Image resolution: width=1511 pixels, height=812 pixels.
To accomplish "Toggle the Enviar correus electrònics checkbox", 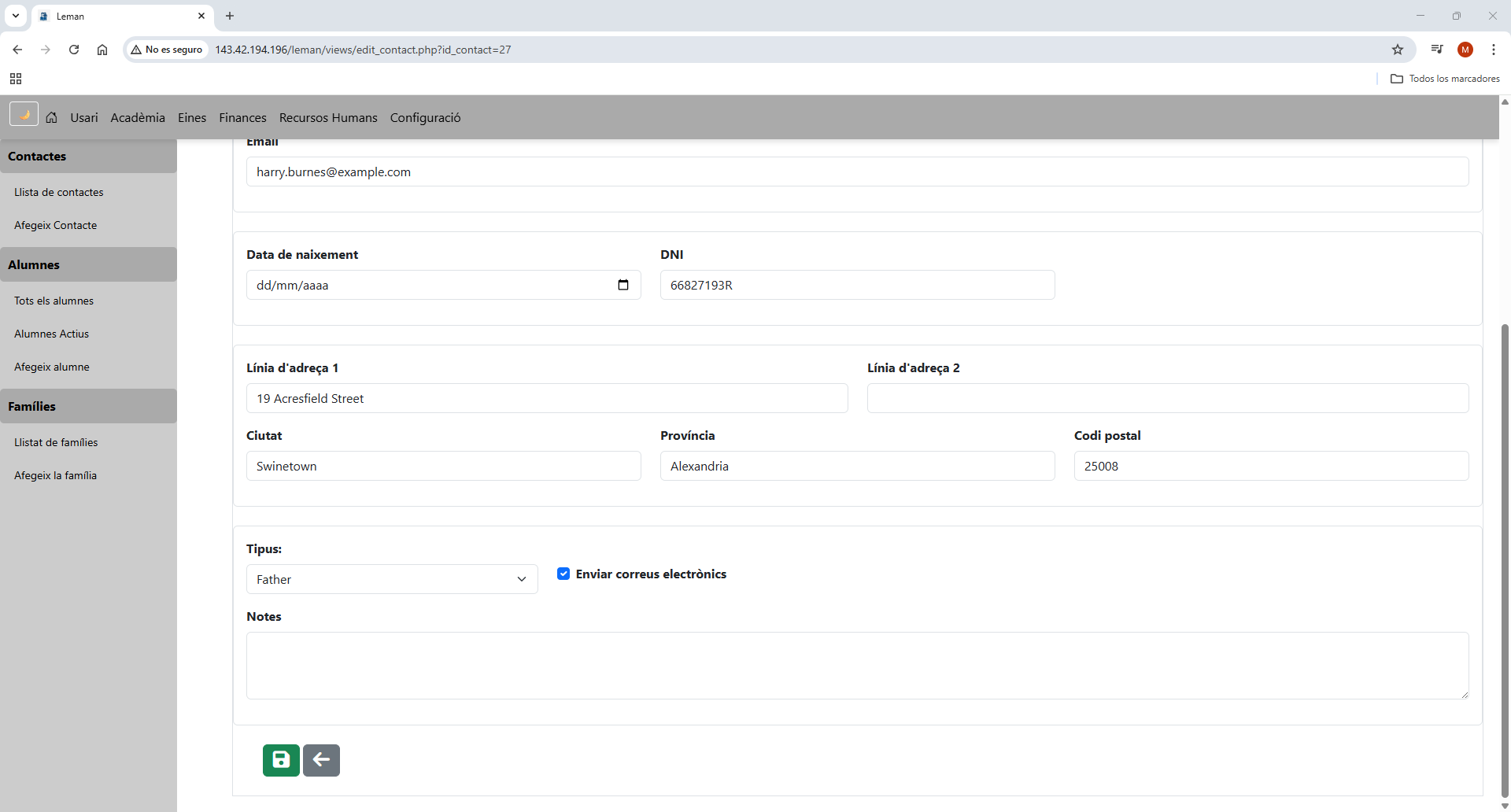I will [x=563, y=574].
